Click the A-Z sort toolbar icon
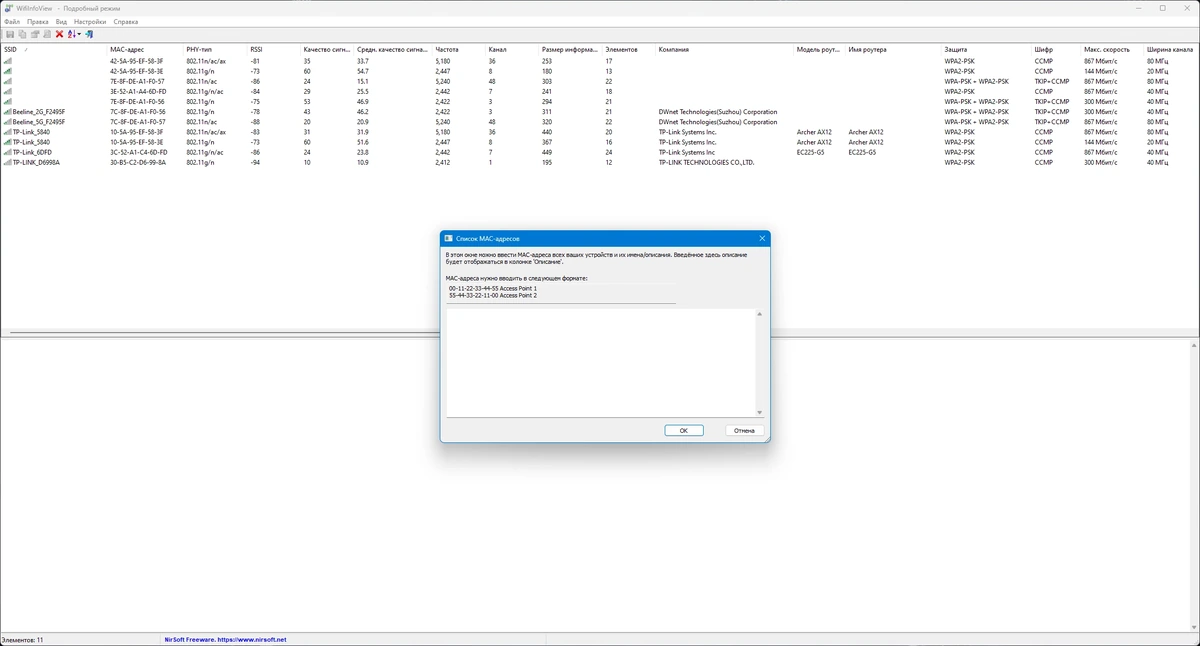This screenshot has height=646, width=1200. (72, 34)
